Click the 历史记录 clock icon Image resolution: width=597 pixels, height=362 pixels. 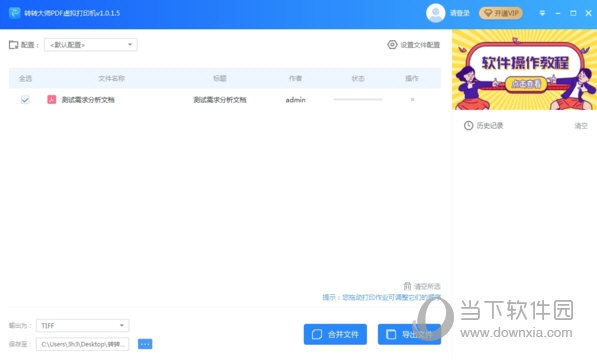point(468,126)
